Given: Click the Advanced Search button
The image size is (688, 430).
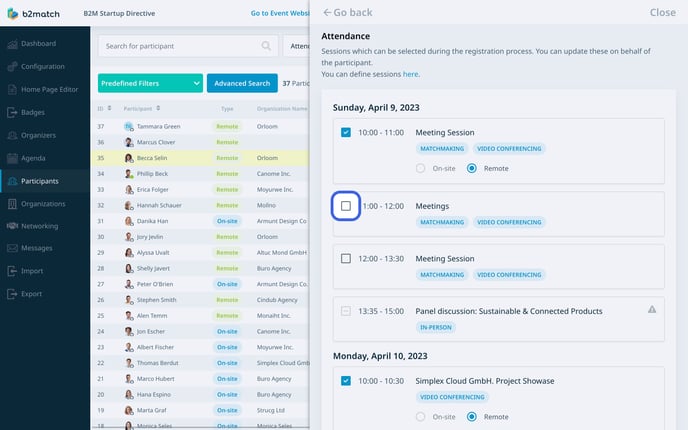Looking at the screenshot, I should (242, 83).
